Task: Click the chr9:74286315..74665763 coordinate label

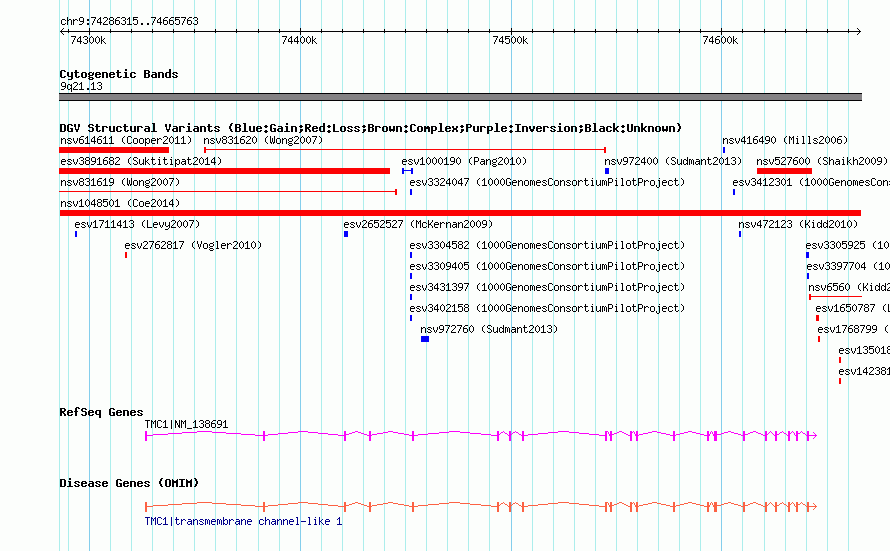Action: point(129,21)
